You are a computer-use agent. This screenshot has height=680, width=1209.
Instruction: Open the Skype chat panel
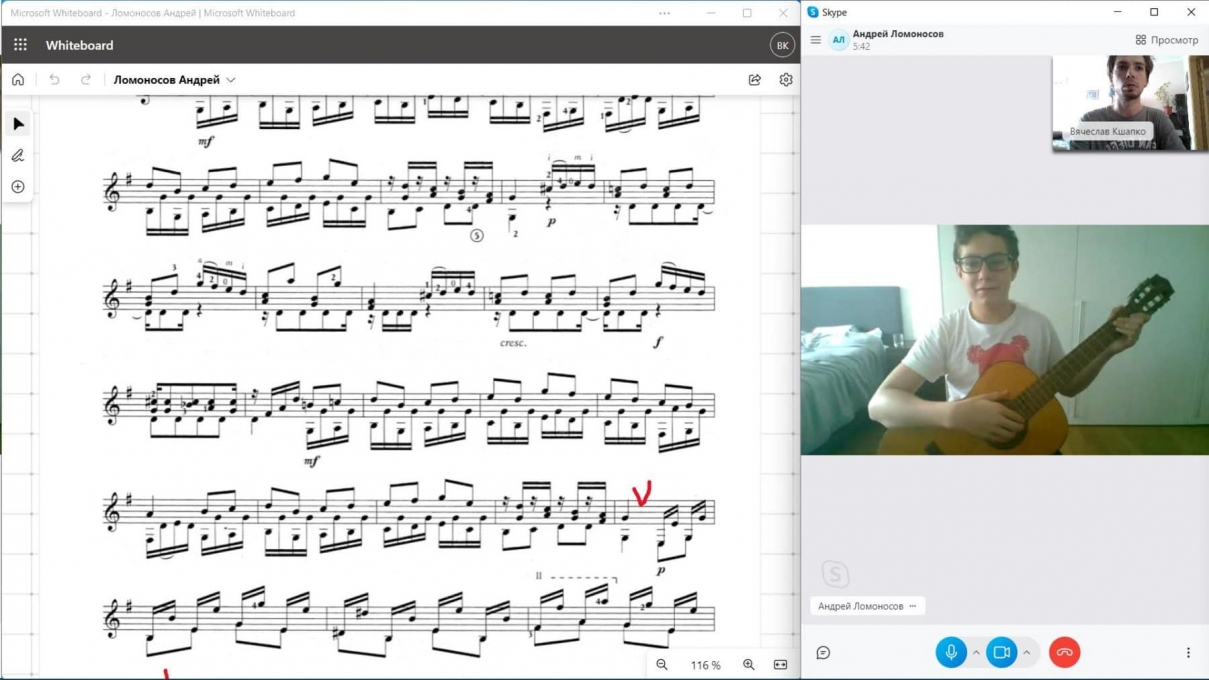(x=823, y=653)
